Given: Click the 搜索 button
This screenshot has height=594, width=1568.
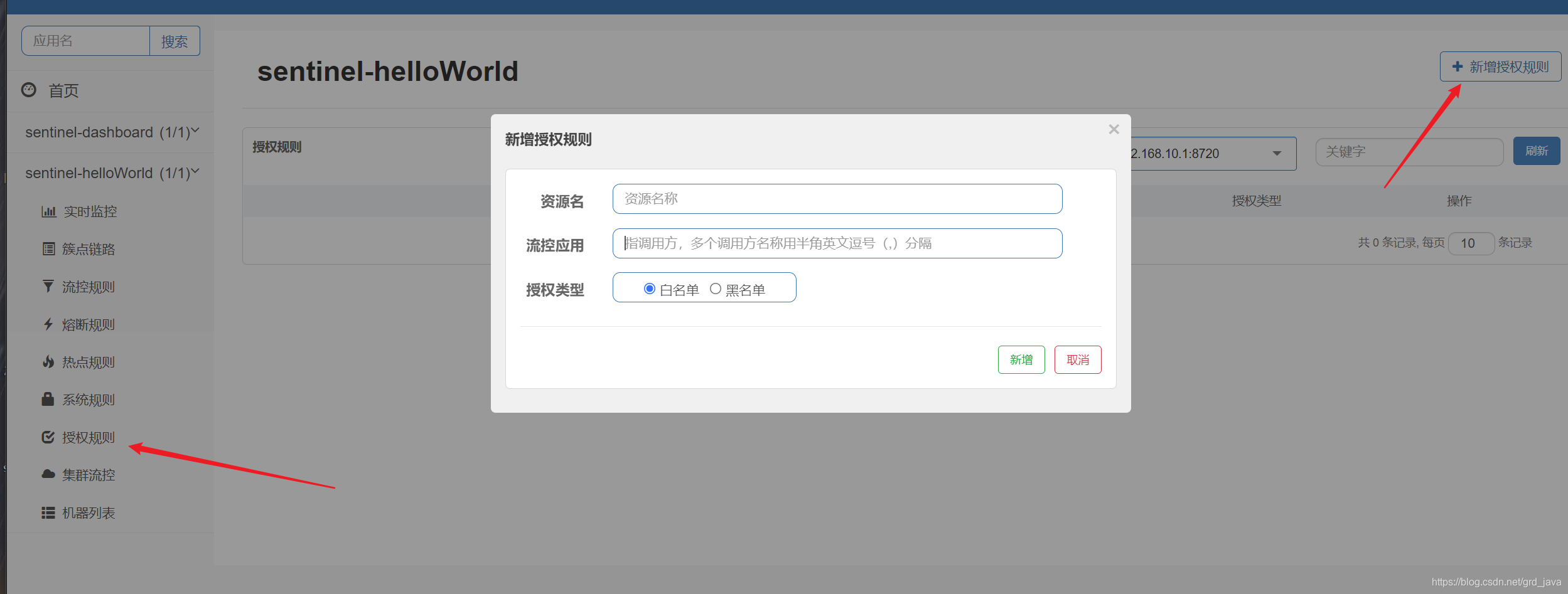Looking at the screenshot, I should (x=175, y=41).
